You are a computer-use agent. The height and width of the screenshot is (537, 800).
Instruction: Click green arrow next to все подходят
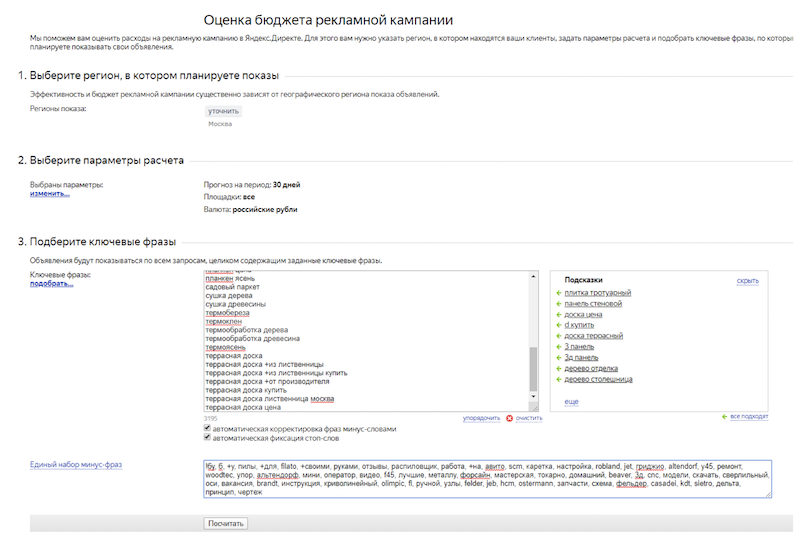(724, 417)
